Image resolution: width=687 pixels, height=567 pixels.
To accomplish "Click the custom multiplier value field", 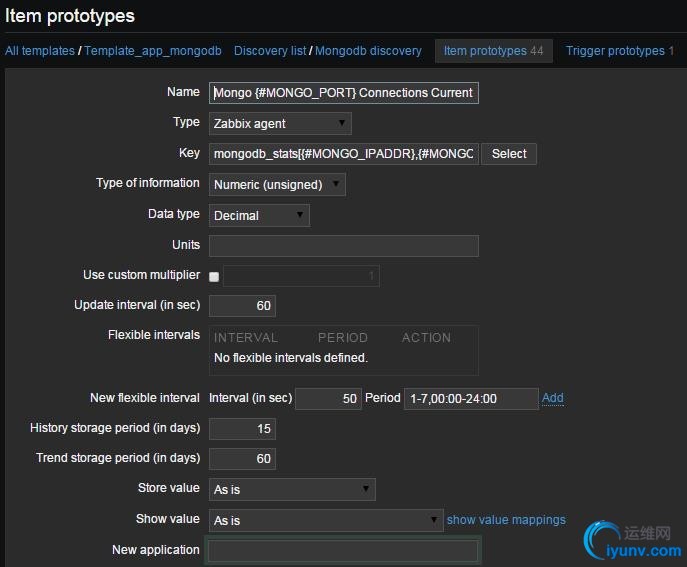I will point(301,276).
